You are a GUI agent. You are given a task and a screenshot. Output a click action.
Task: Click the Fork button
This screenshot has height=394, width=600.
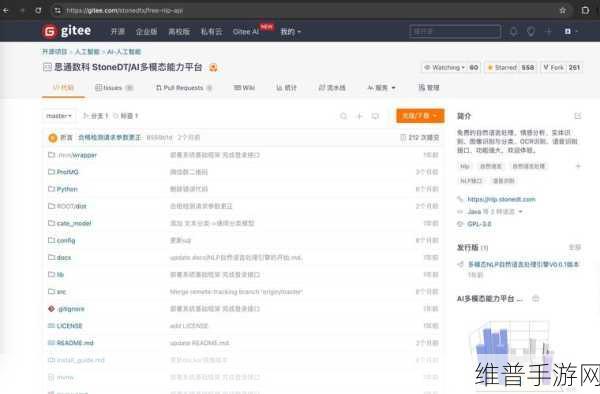tap(553, 68)
